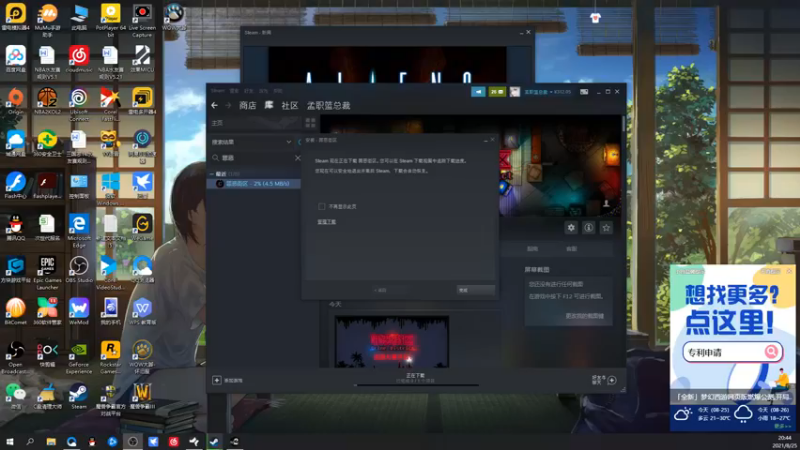Toggle library grid view icon
The image size is (800, 450).
[x=310, y=122]
